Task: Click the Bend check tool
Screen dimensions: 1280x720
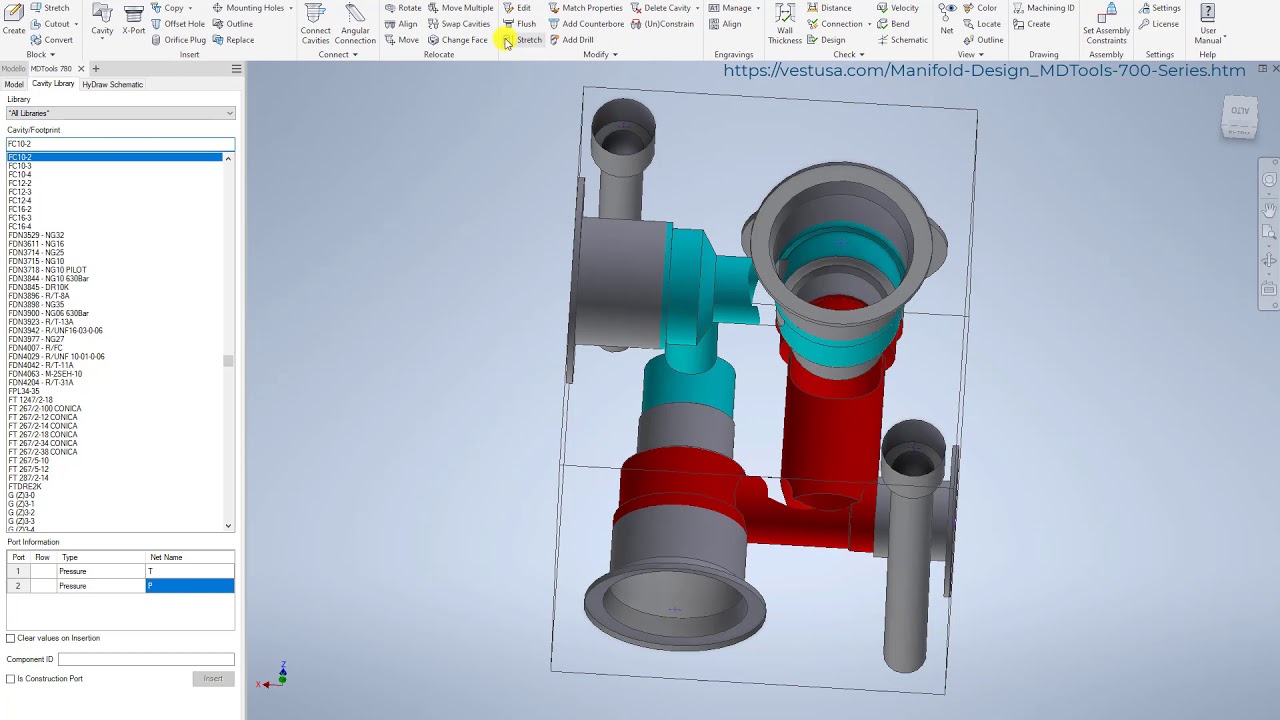Action: [x=893, y=24]
